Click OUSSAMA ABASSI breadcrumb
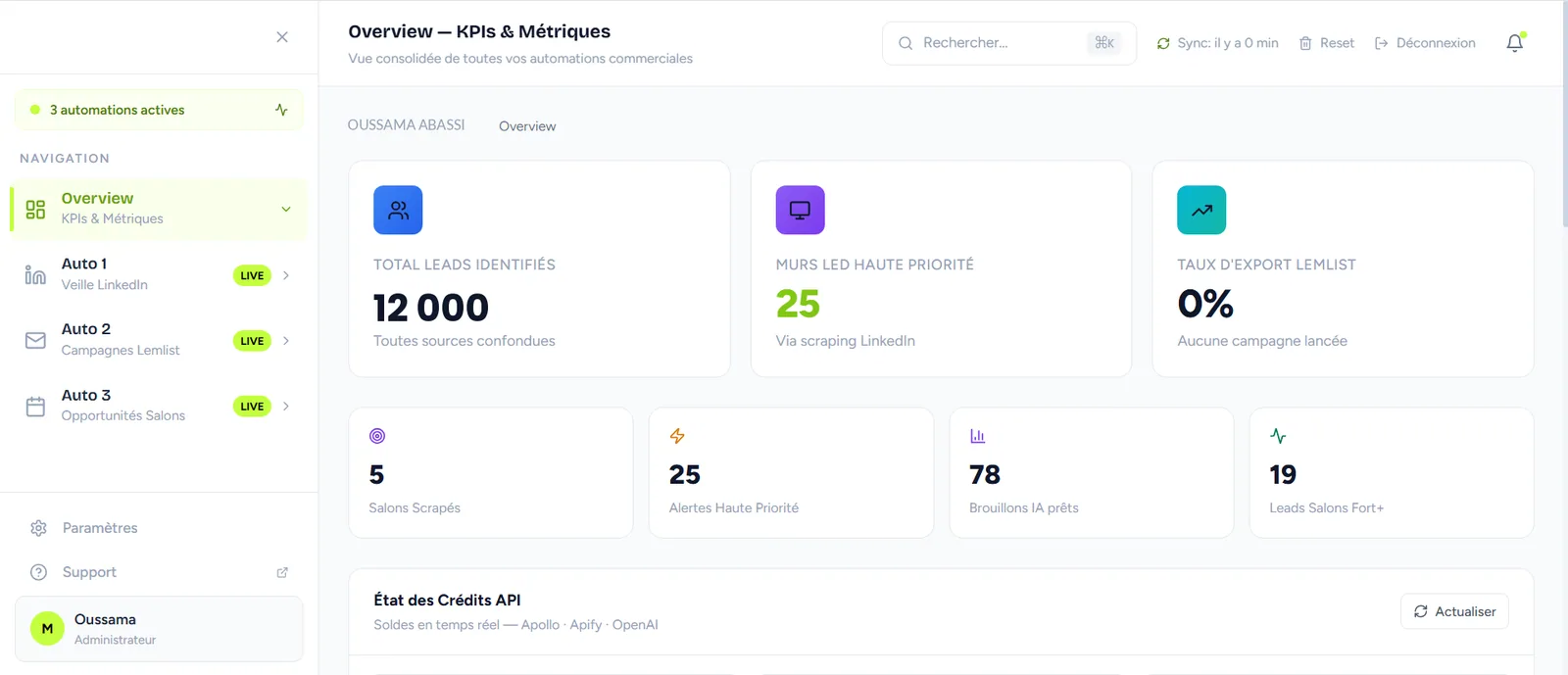The image size is (1568, 675). (x=406, y=124)
